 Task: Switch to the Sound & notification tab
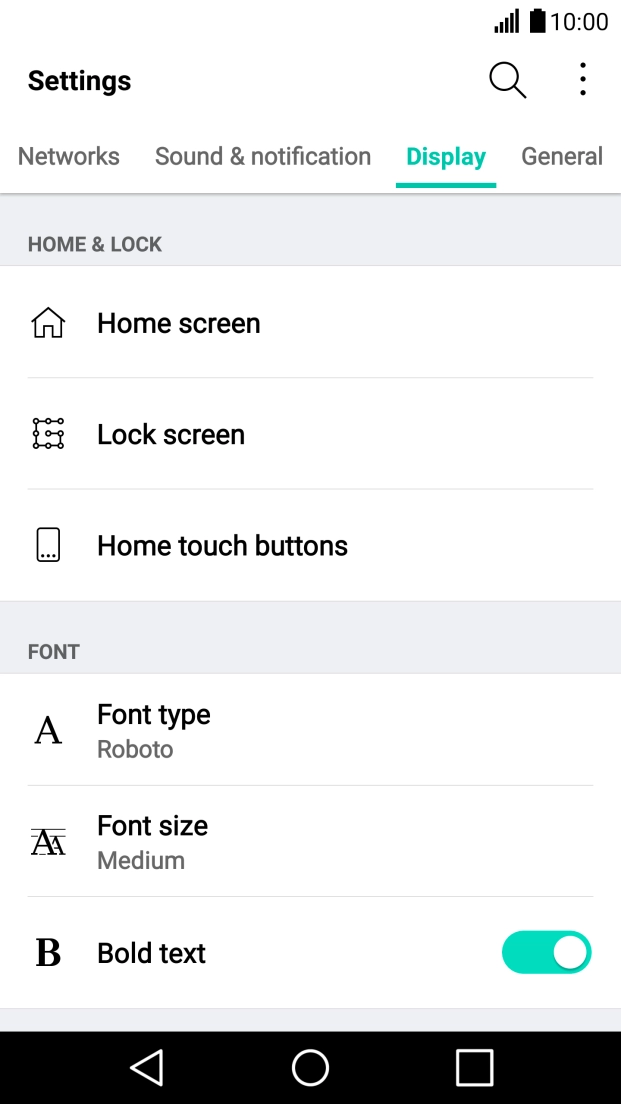263,156
